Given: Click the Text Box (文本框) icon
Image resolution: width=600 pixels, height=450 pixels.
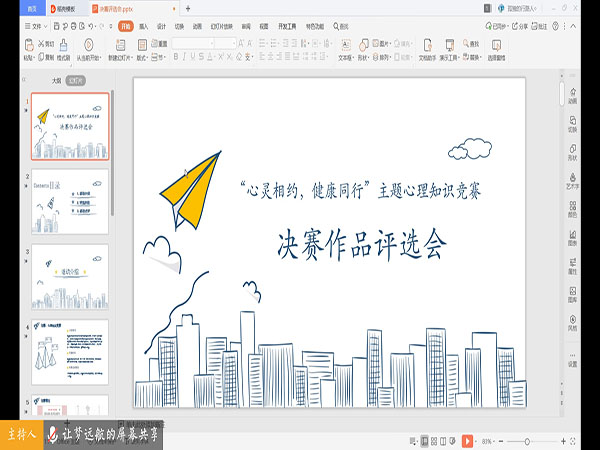Looking at the screenshot, I should (x=347, y=46).
